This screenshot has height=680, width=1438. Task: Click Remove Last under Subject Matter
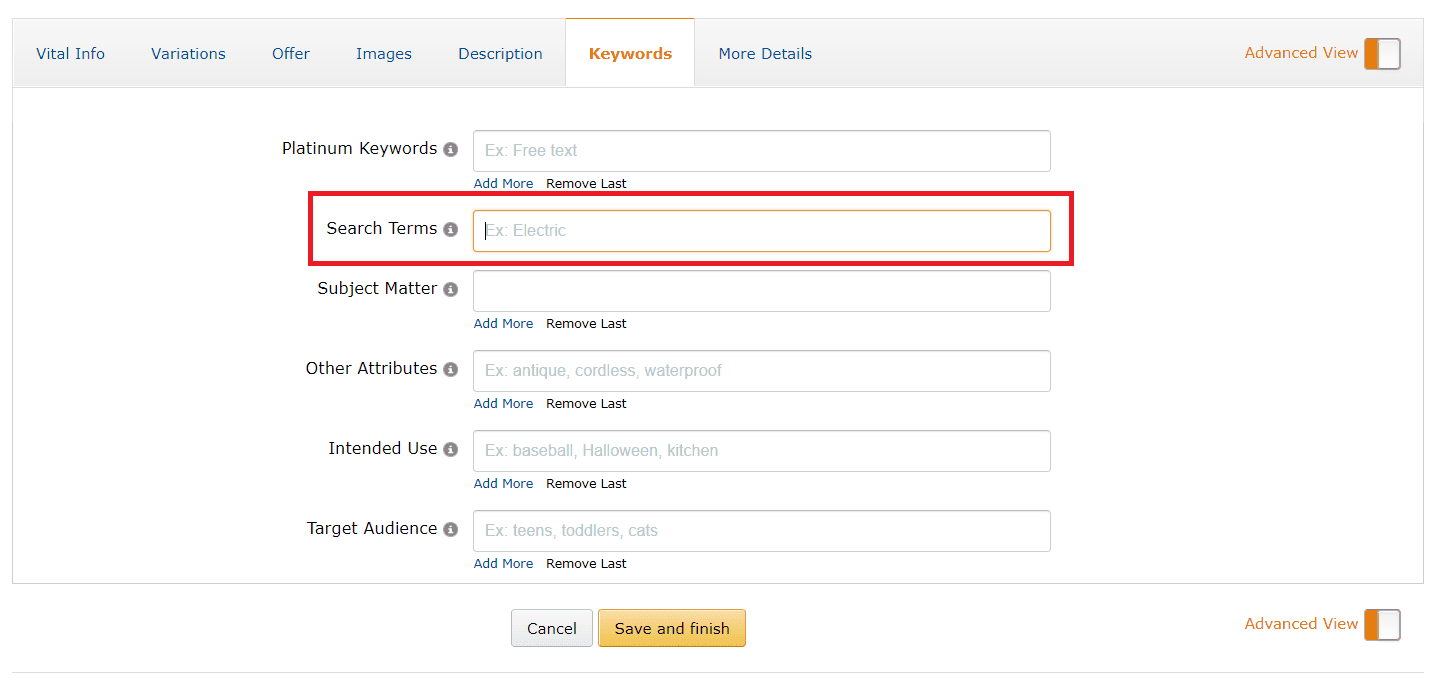(x=586, y=323)
